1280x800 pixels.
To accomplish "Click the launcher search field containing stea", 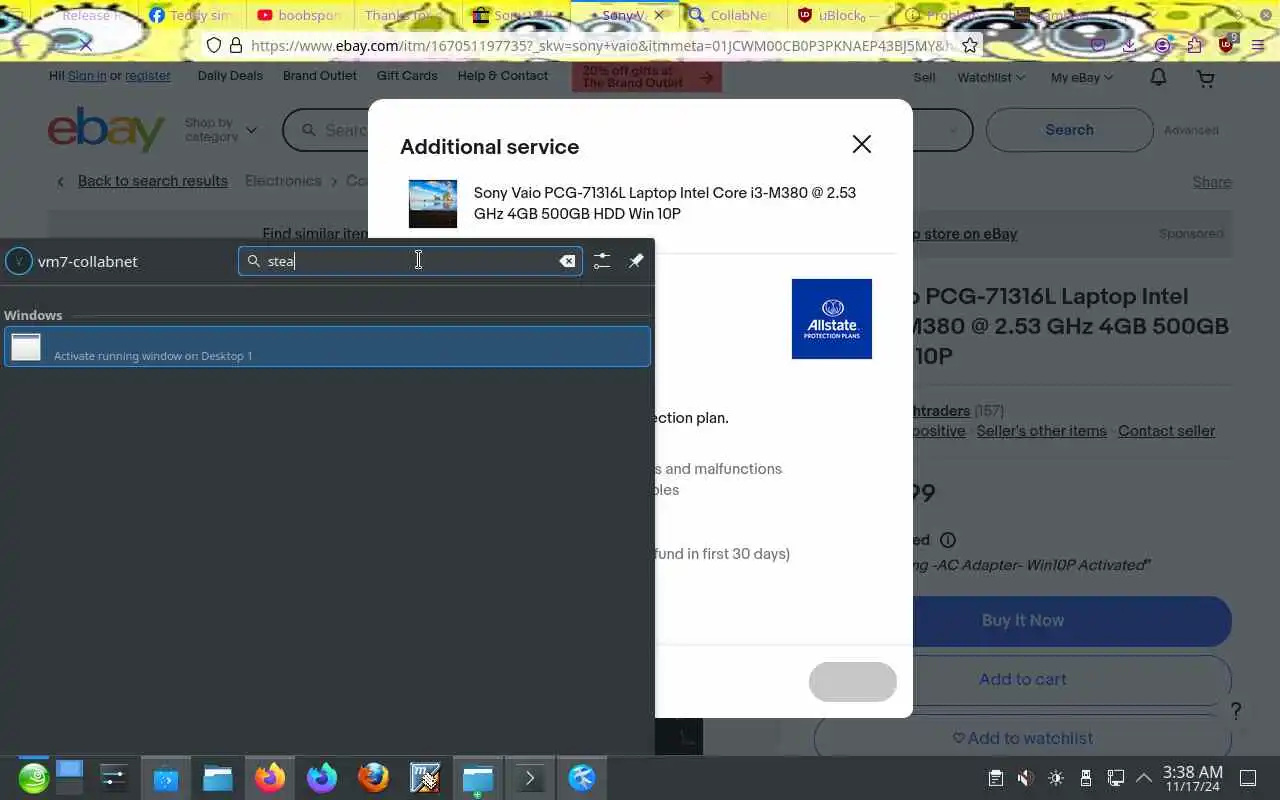I will point(410,261).
